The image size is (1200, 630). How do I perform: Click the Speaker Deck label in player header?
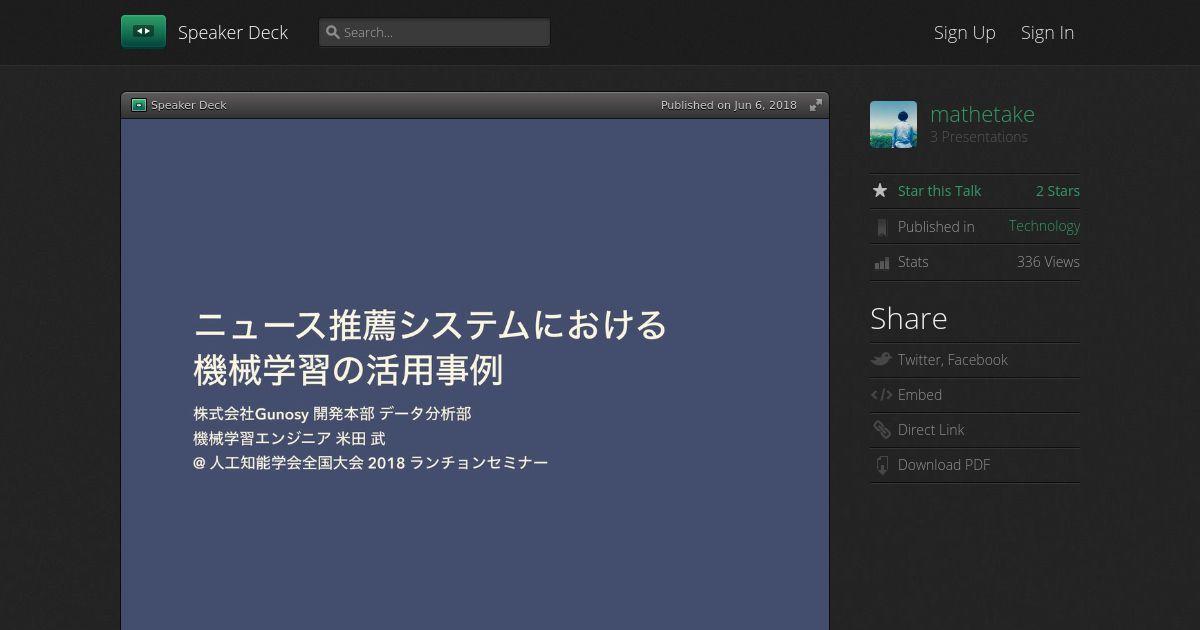[189, 105]
